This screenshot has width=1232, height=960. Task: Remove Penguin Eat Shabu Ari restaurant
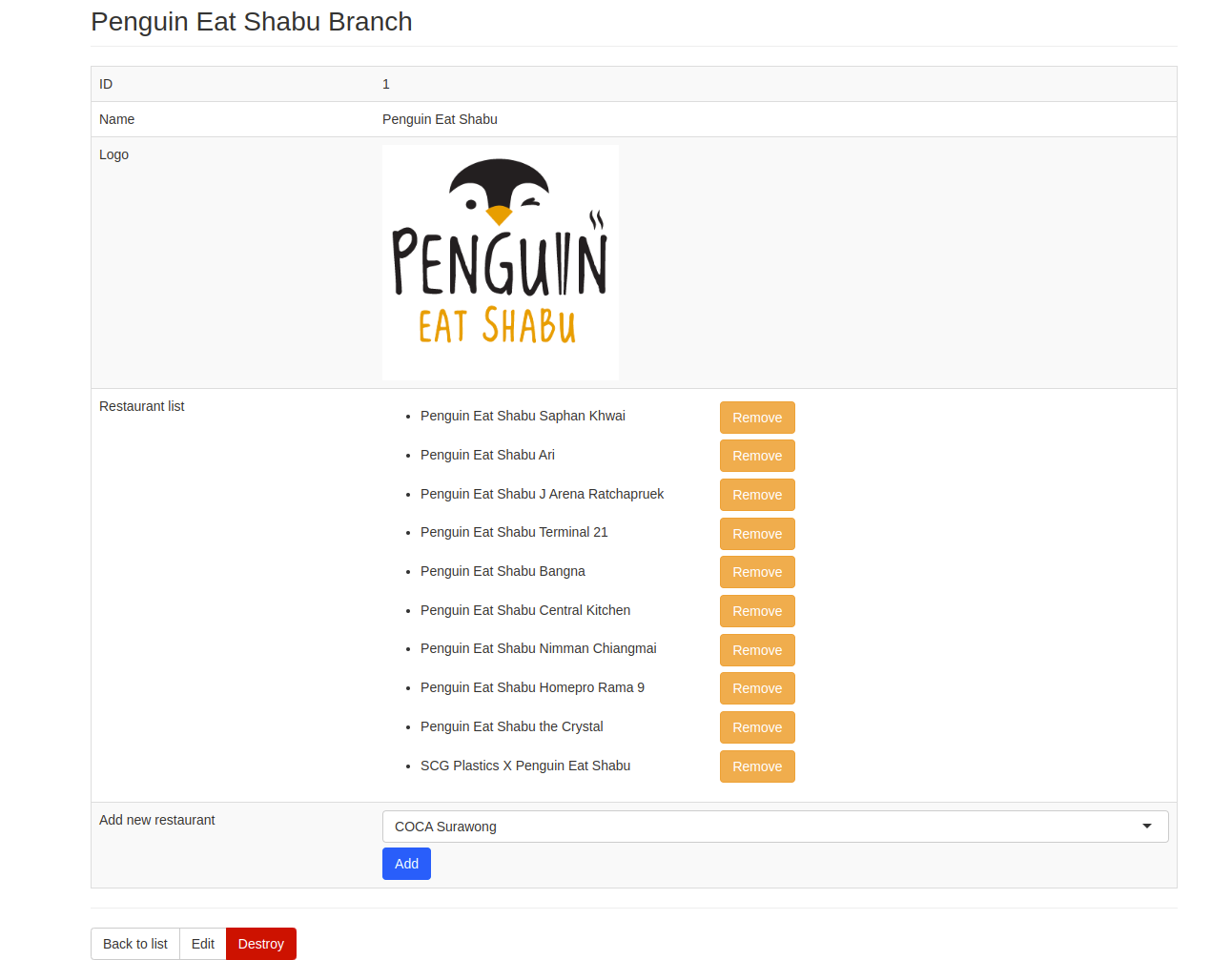tap(756, 456)
